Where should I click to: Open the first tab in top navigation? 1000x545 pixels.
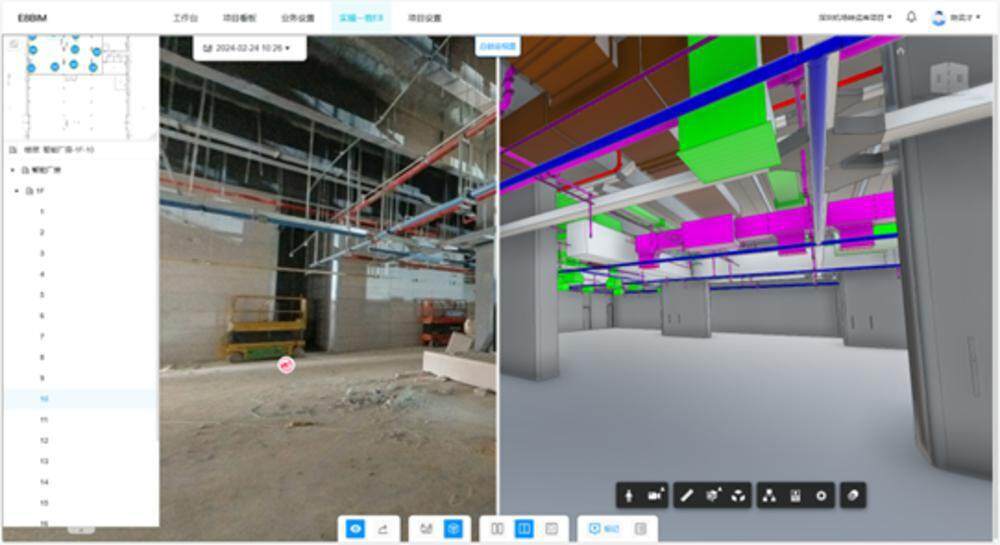point(185,18)
